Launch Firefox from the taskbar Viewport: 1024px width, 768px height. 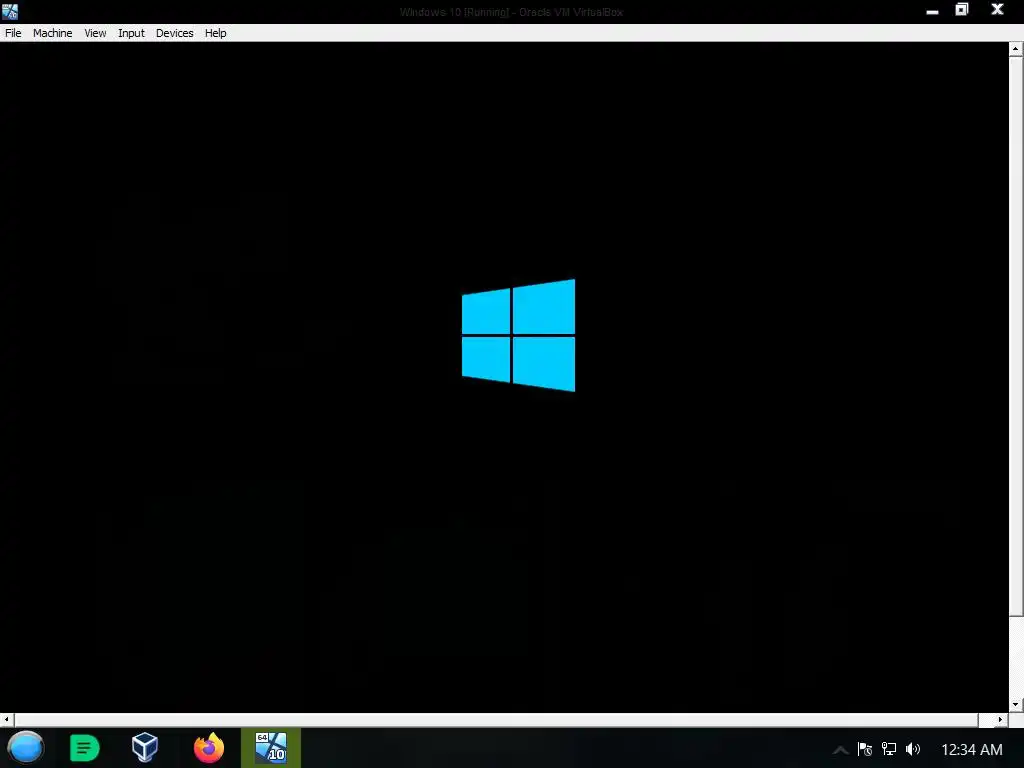click(x=209, y=748)
